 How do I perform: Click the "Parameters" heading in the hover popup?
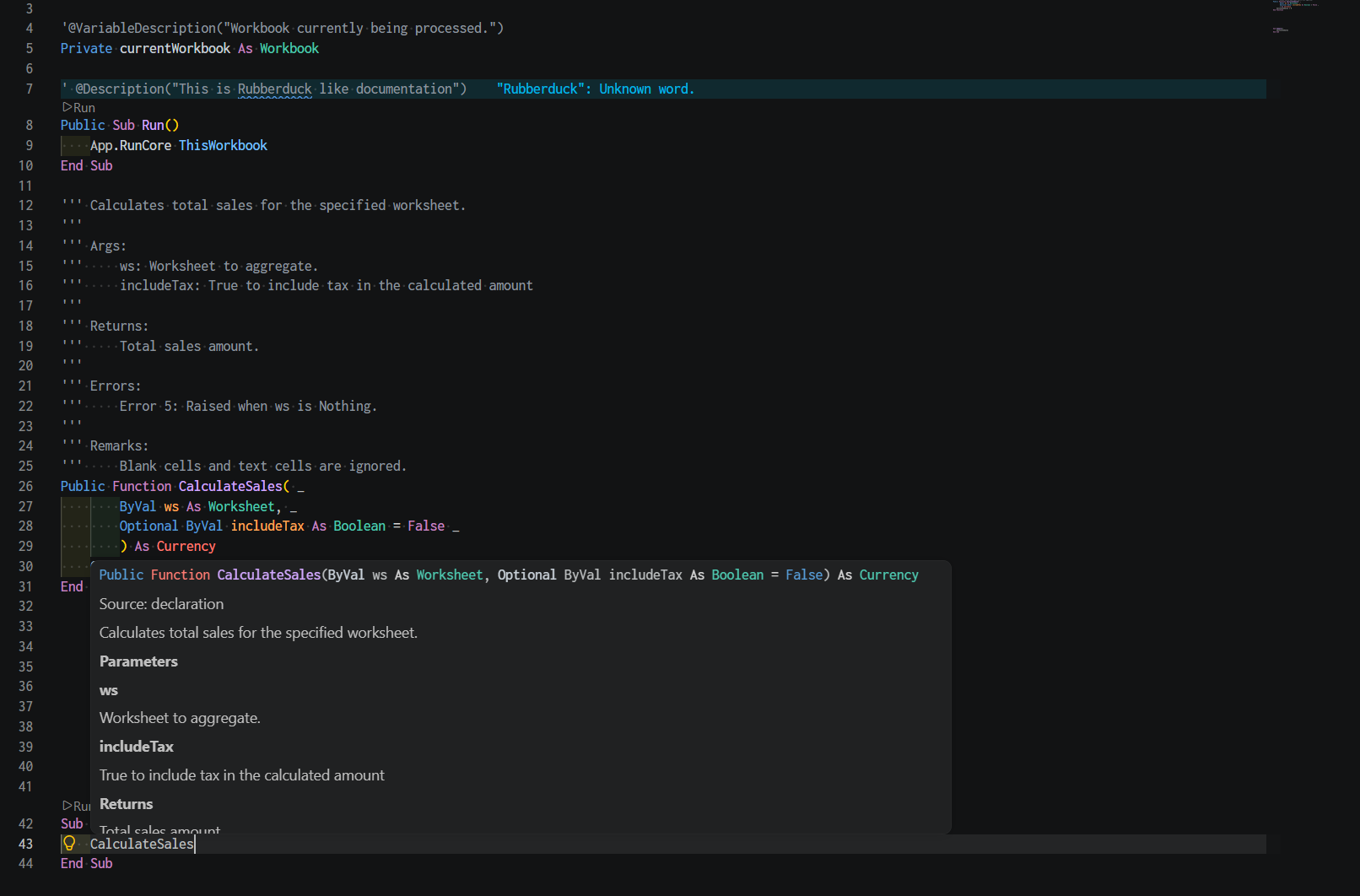(138, 661)
